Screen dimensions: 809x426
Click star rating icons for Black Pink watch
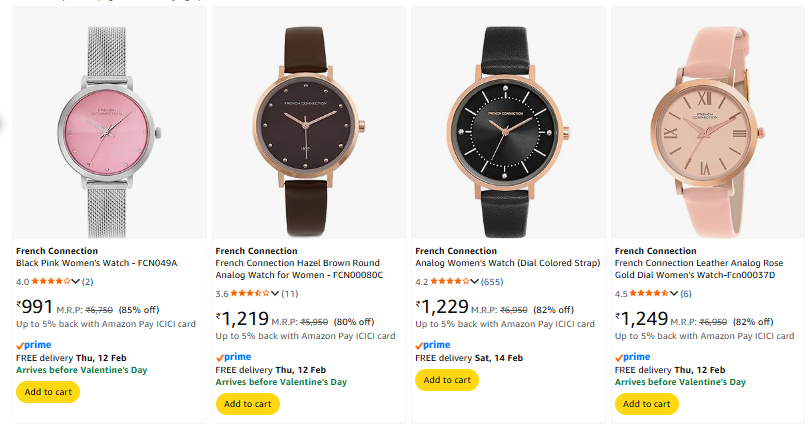tap(51, 281)
